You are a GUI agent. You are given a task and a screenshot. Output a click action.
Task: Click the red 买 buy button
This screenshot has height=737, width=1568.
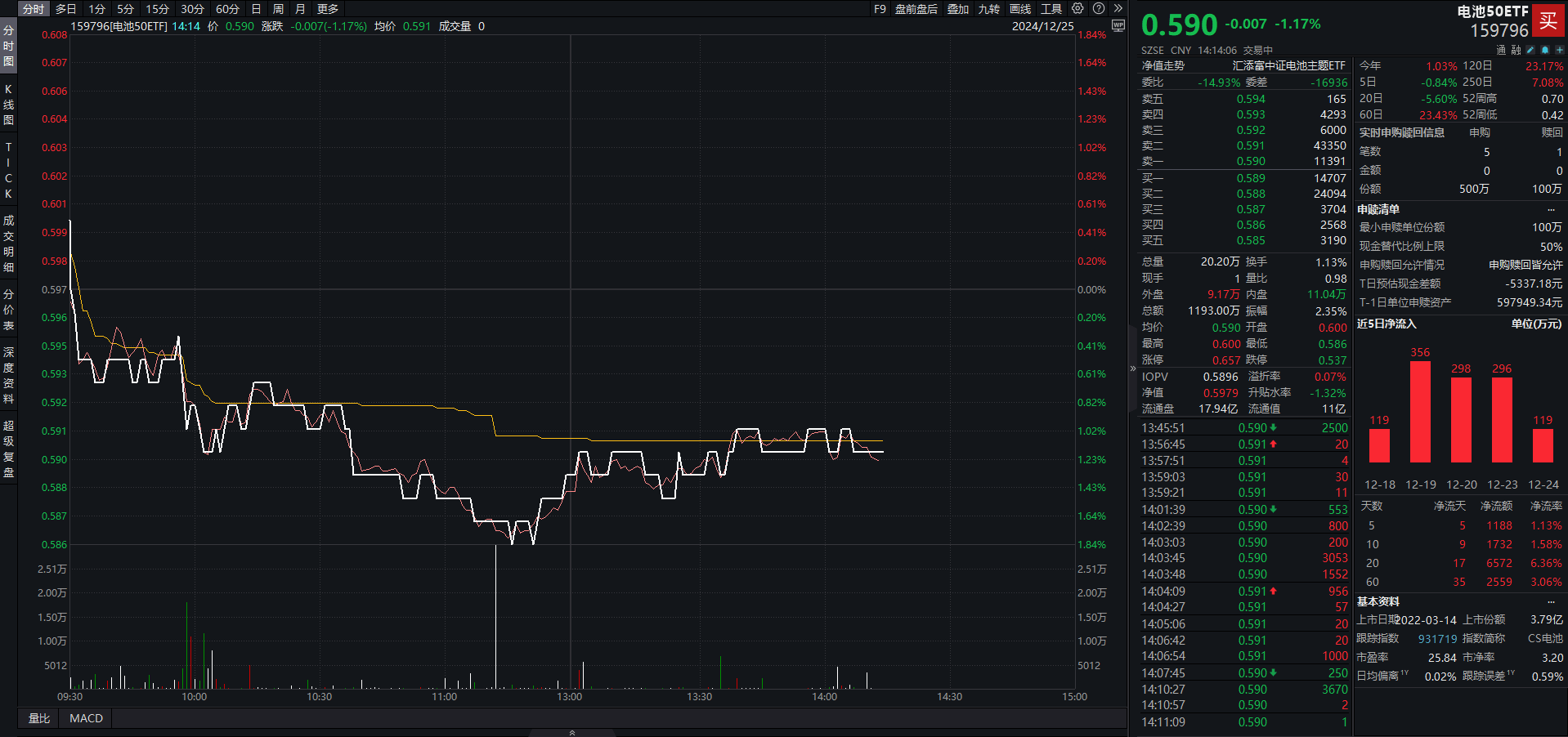point(1548,22)
